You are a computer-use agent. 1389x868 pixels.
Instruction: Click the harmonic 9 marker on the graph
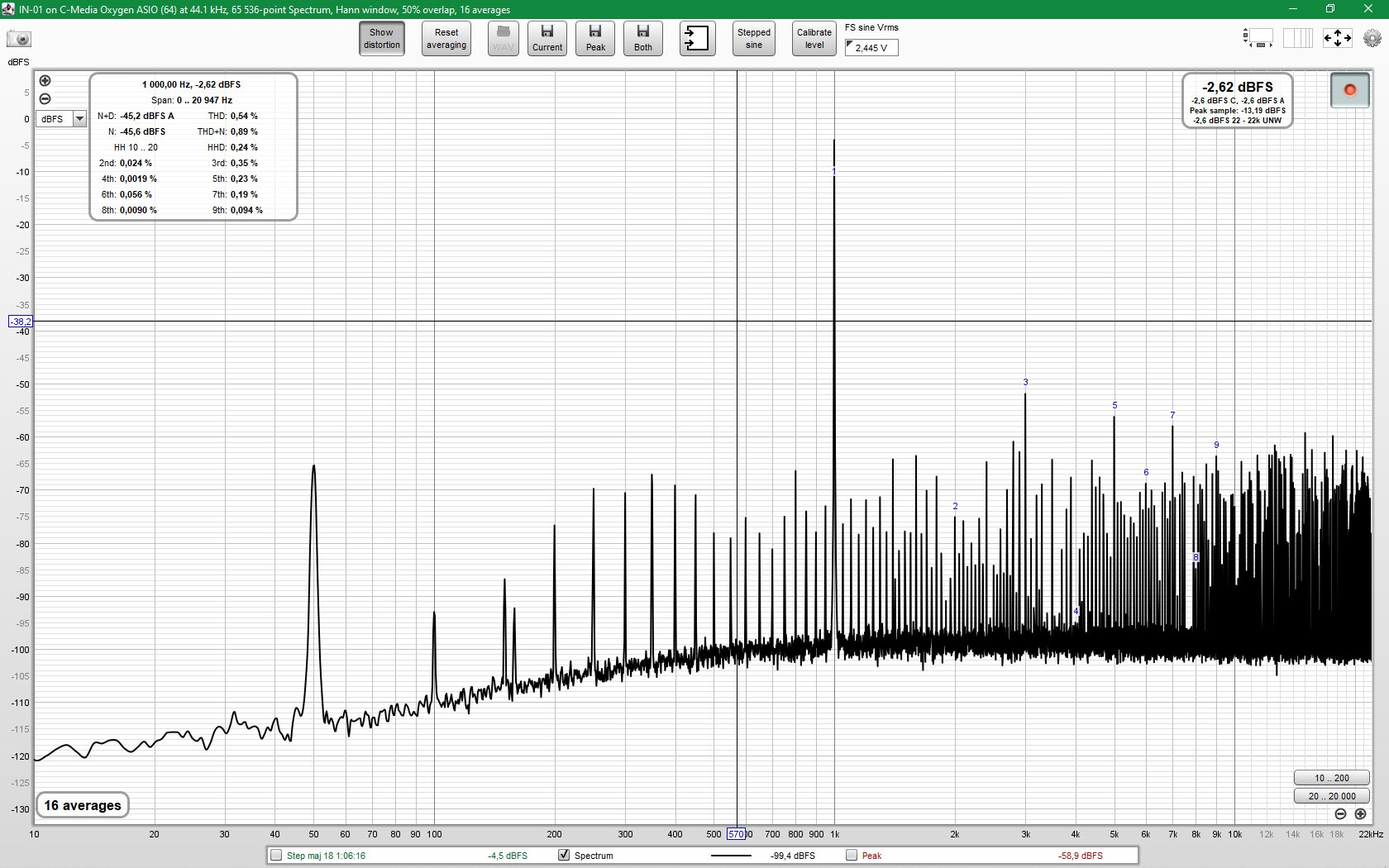[x=1216, y=445]
